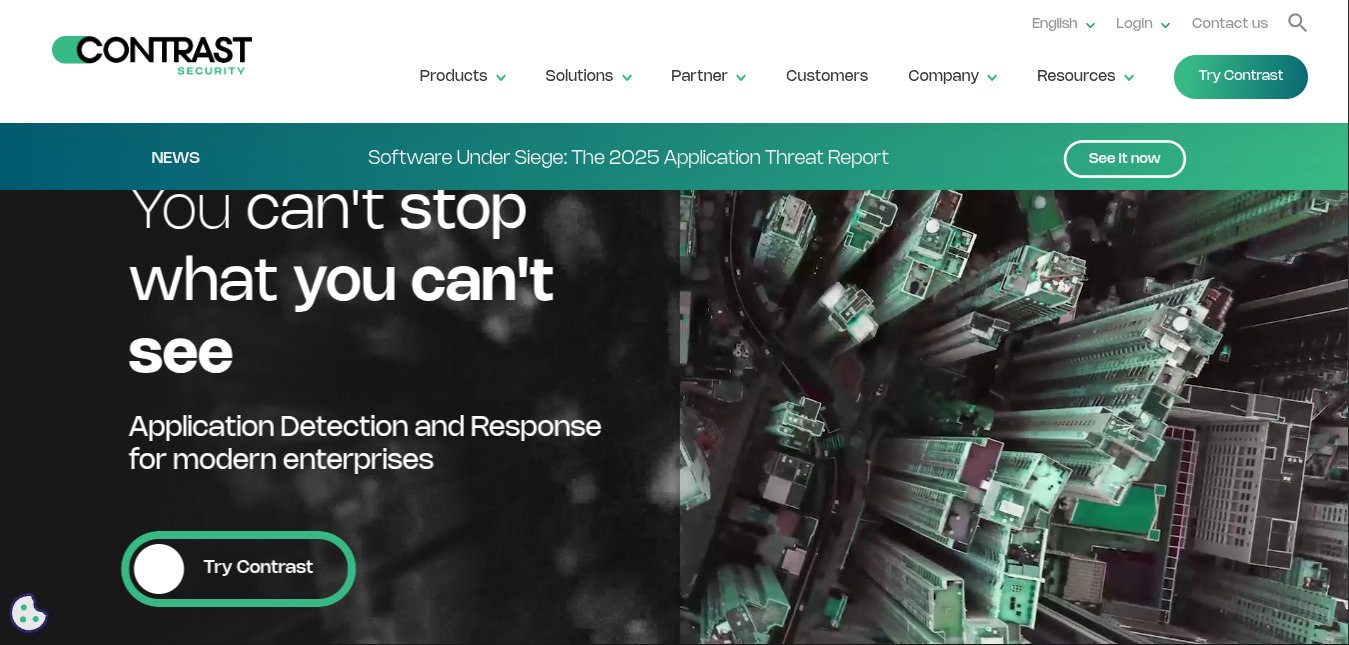Open the Solutions menu
This screenshot has width=1349, height=645.
(589, 76)
